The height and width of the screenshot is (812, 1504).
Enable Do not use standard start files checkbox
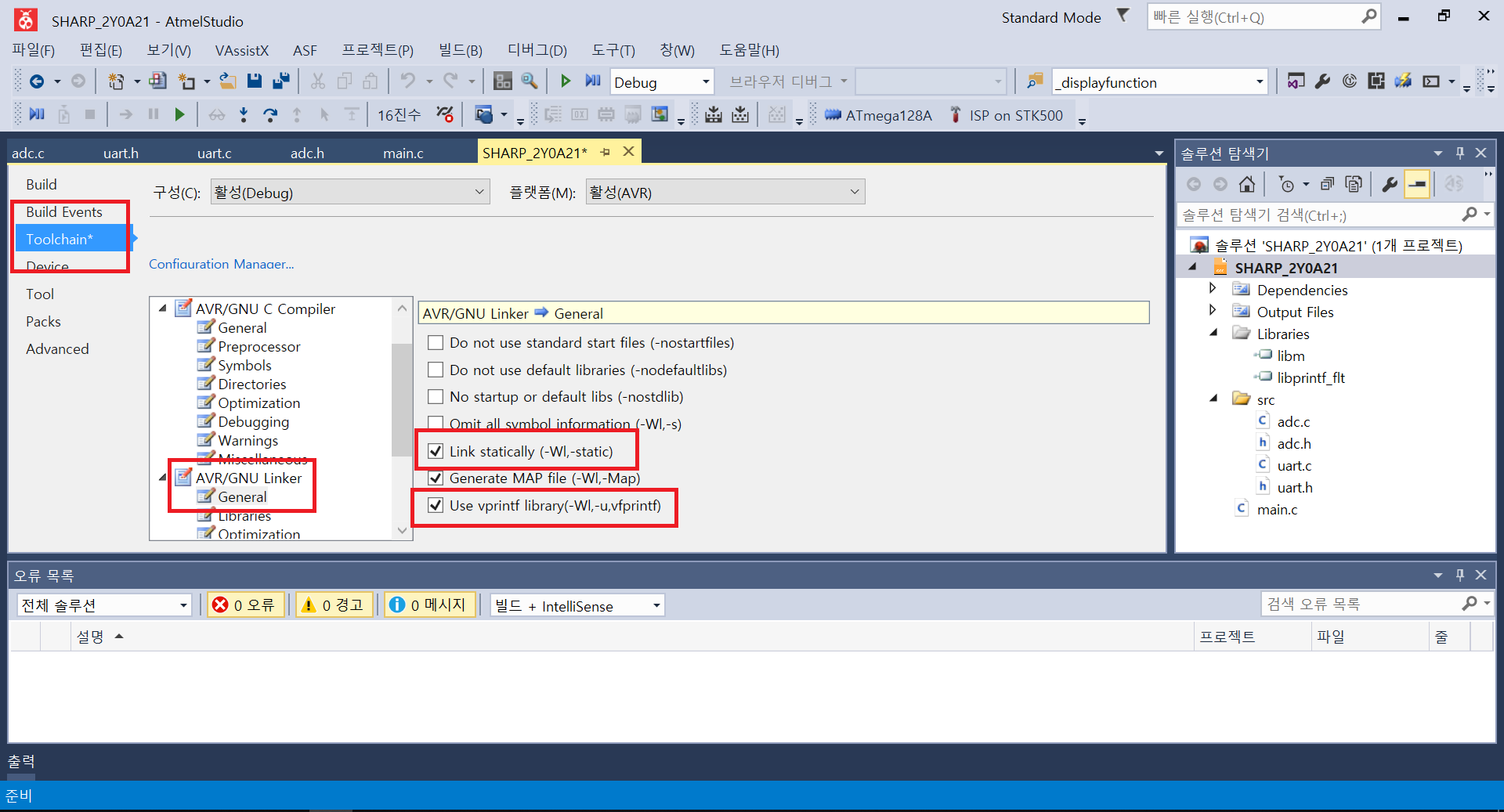click(436, 343)
